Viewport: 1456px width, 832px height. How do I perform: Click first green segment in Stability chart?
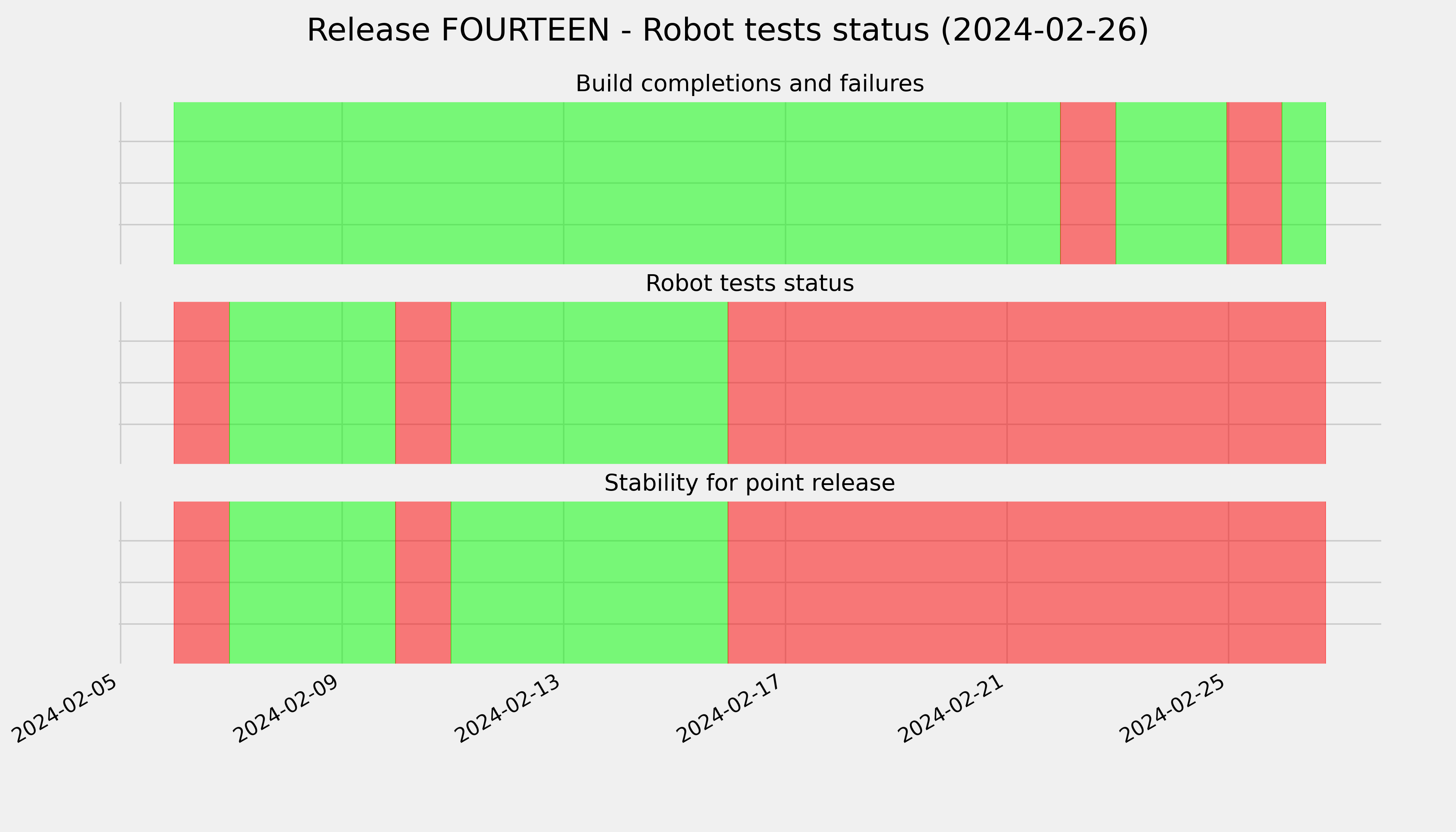pos(313,582)
